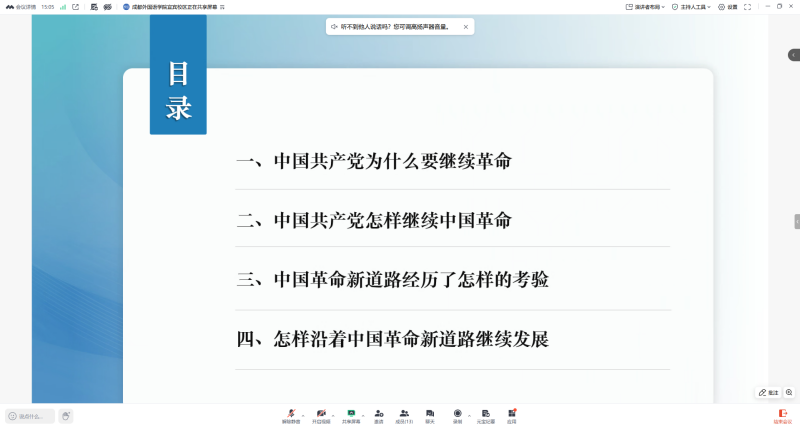
Task: Start recording with 录制 icon
Action: pos(458,413)
